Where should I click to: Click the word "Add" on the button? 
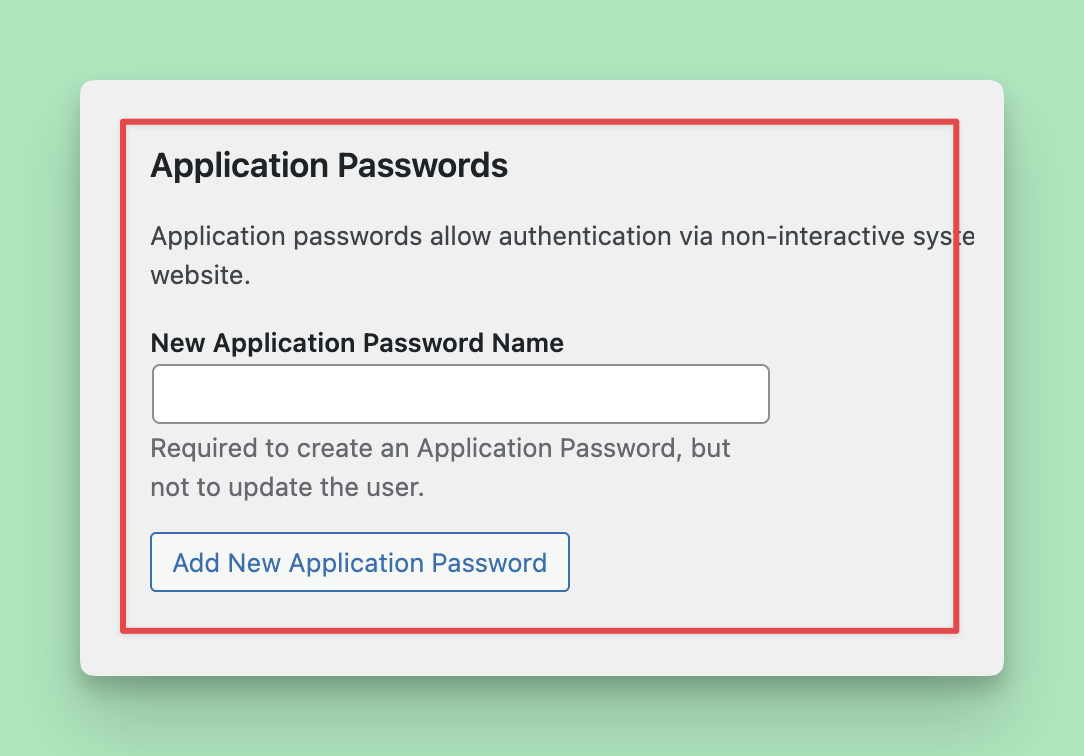tap(196, 562)
